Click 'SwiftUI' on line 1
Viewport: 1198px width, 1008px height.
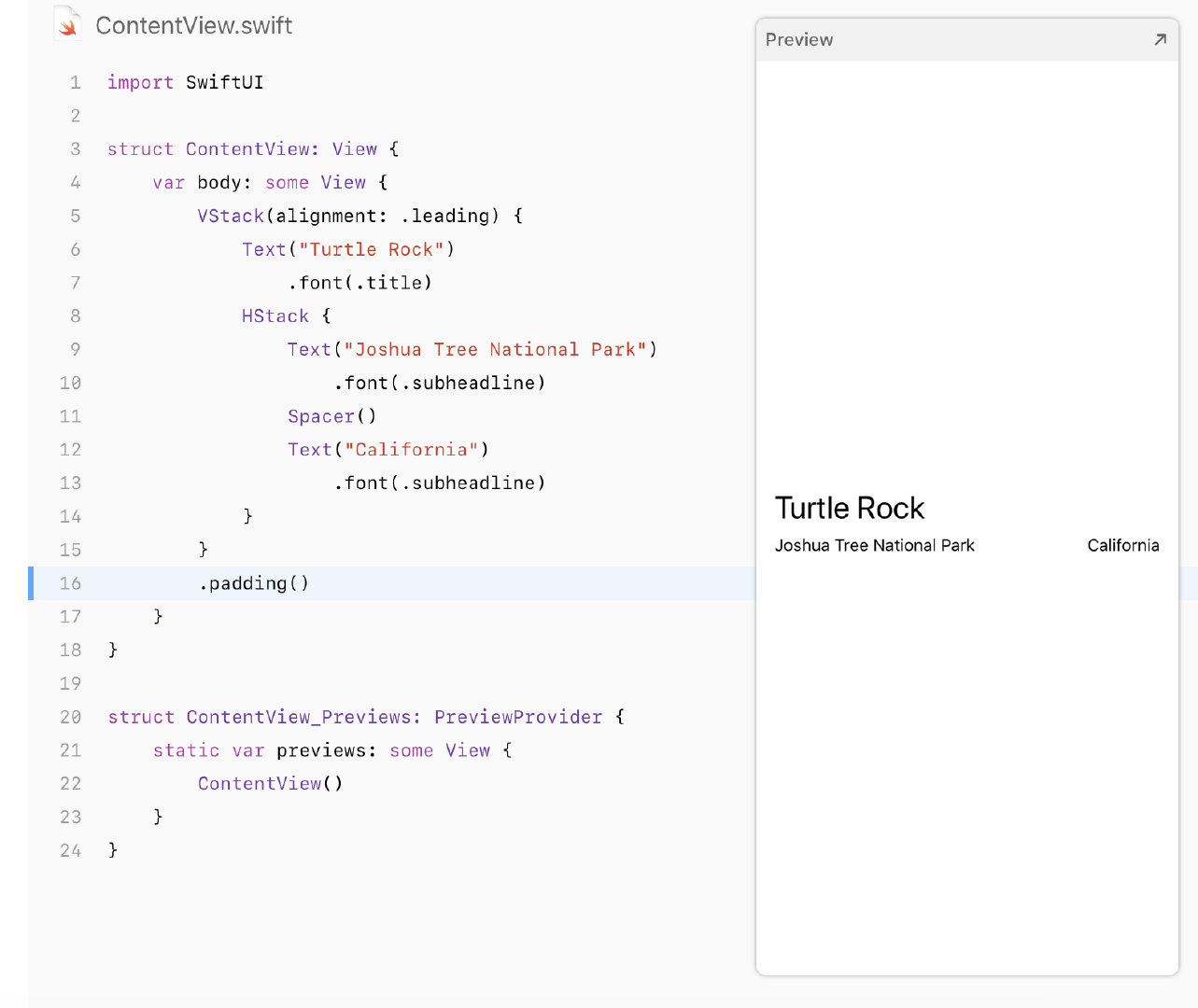[x=224, y=82]
